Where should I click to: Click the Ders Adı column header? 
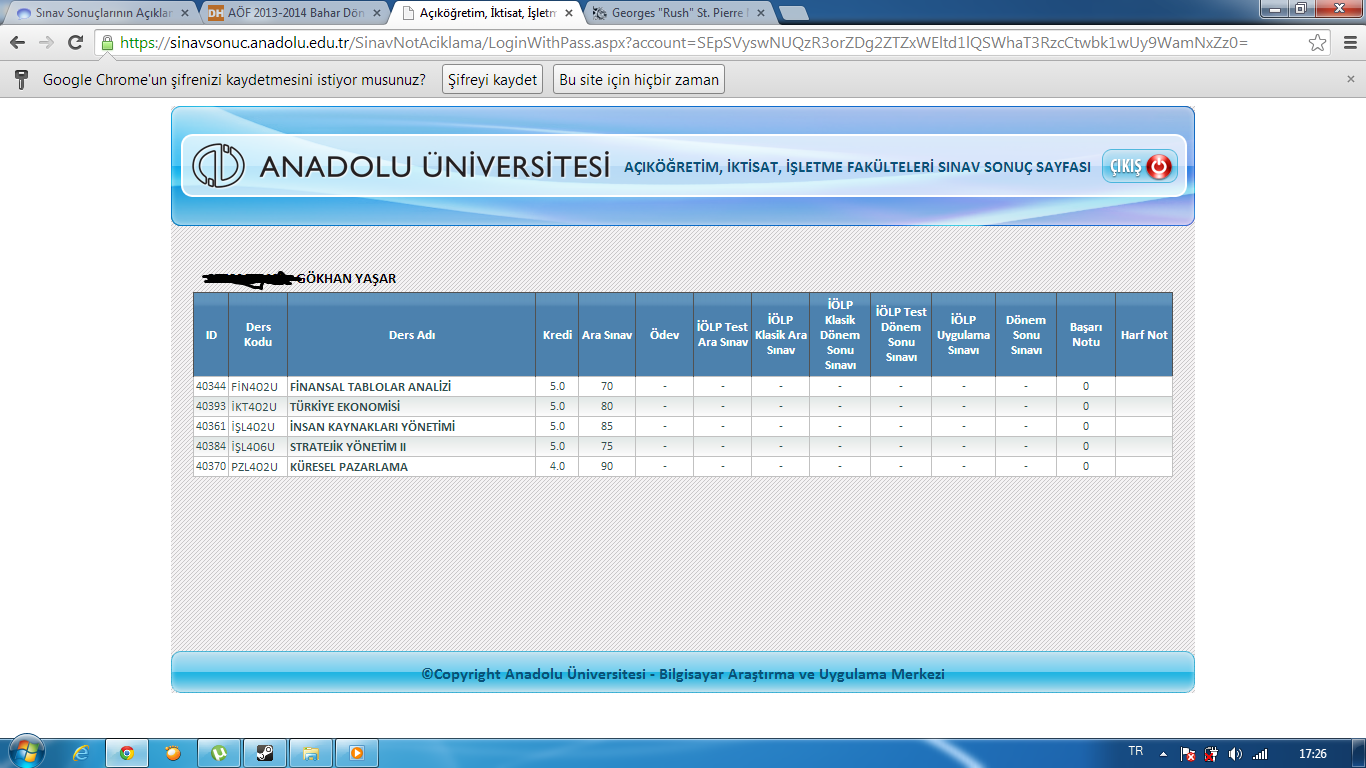(411, 335)
